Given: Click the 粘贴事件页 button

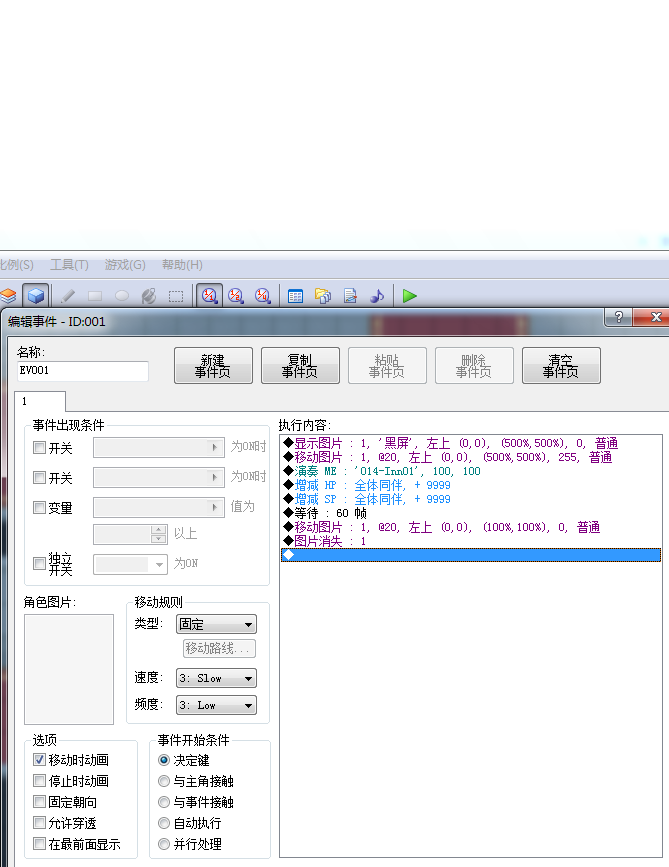Looking at the screenshot, I should click(x=387, y=365).
